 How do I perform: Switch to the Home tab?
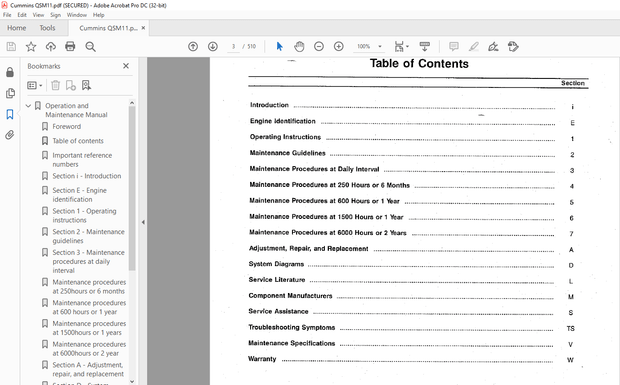coord(17,28)
